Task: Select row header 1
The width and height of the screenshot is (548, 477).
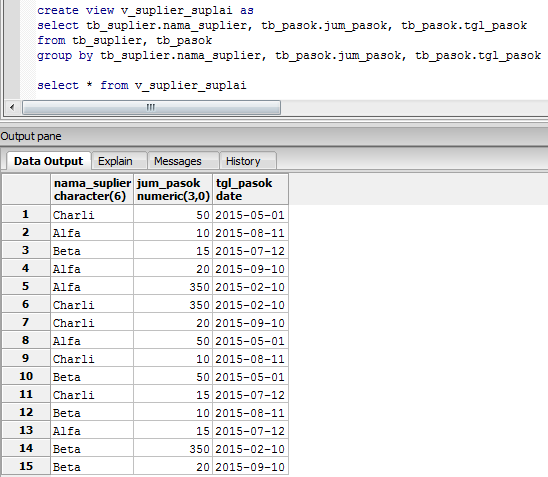Action: pos(26,214)
